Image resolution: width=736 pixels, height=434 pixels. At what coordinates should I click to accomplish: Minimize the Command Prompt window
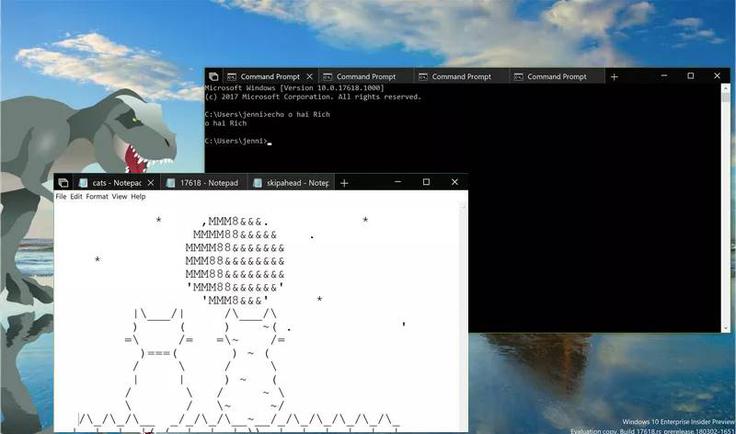(x=664, y=76)
